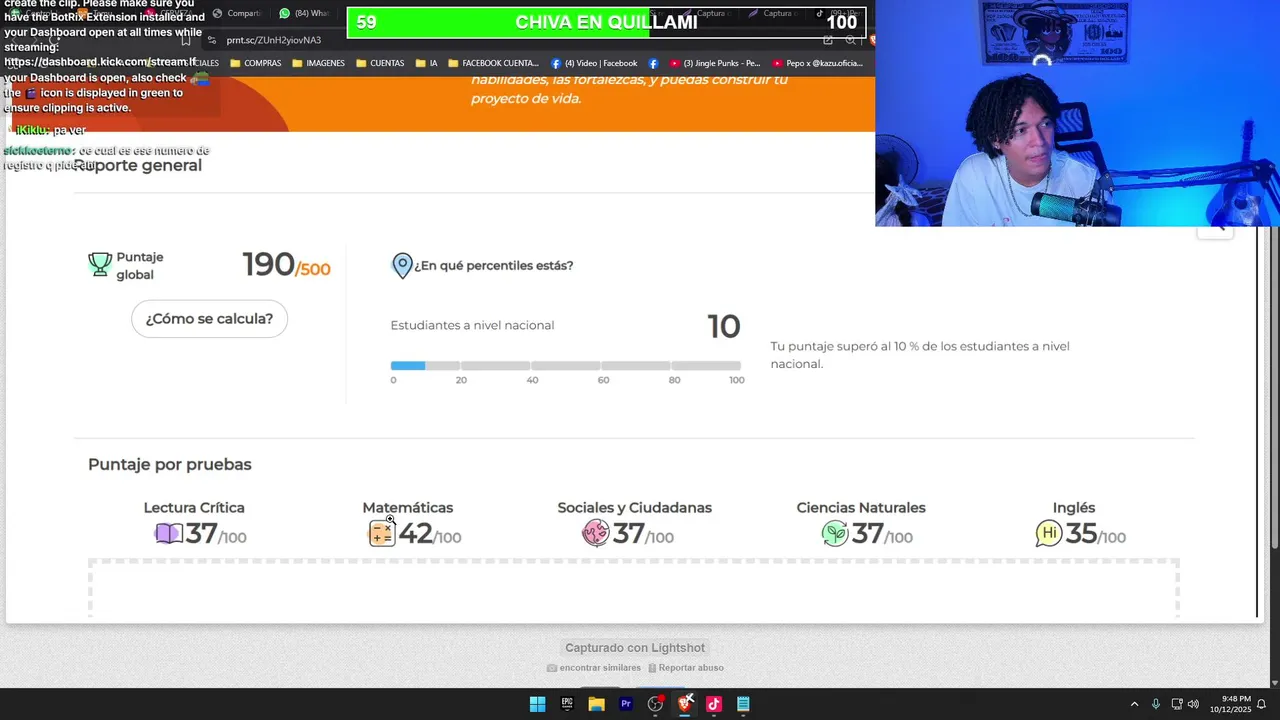Click 'Estudiantes a nivel nacional' label

coord(472,325)
